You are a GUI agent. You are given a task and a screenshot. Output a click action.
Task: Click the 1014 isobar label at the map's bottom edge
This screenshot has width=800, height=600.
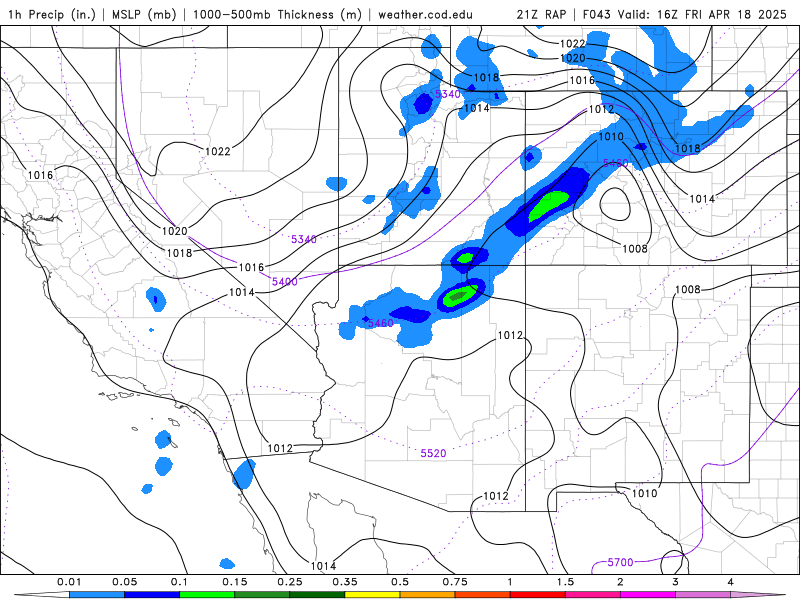(323, 566)
